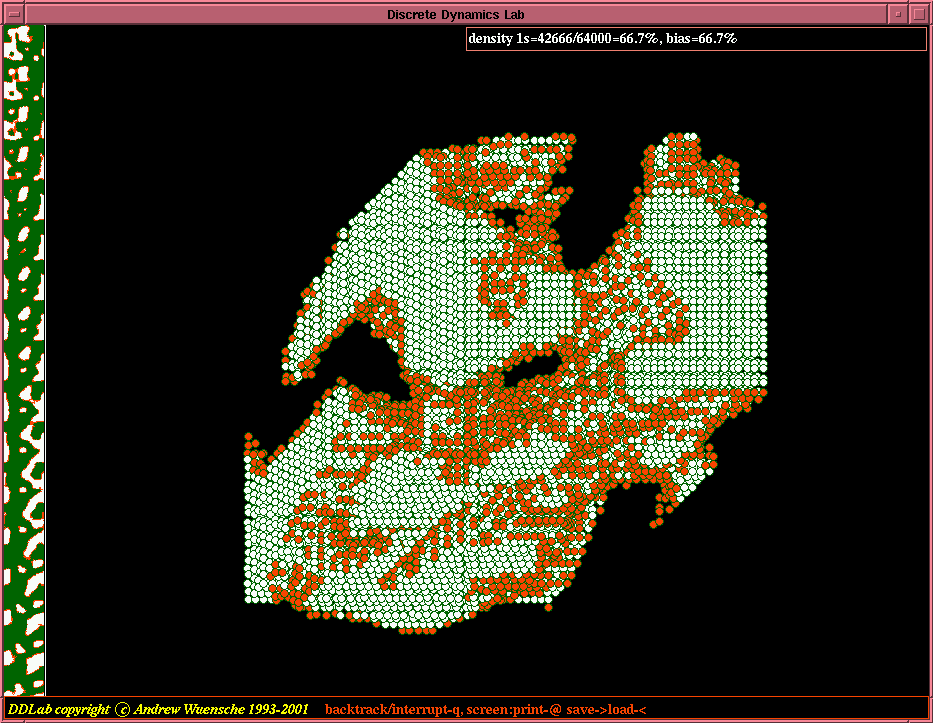Click the network graph of white and orange nodes
933x723 pixels.
click(506, 383)
